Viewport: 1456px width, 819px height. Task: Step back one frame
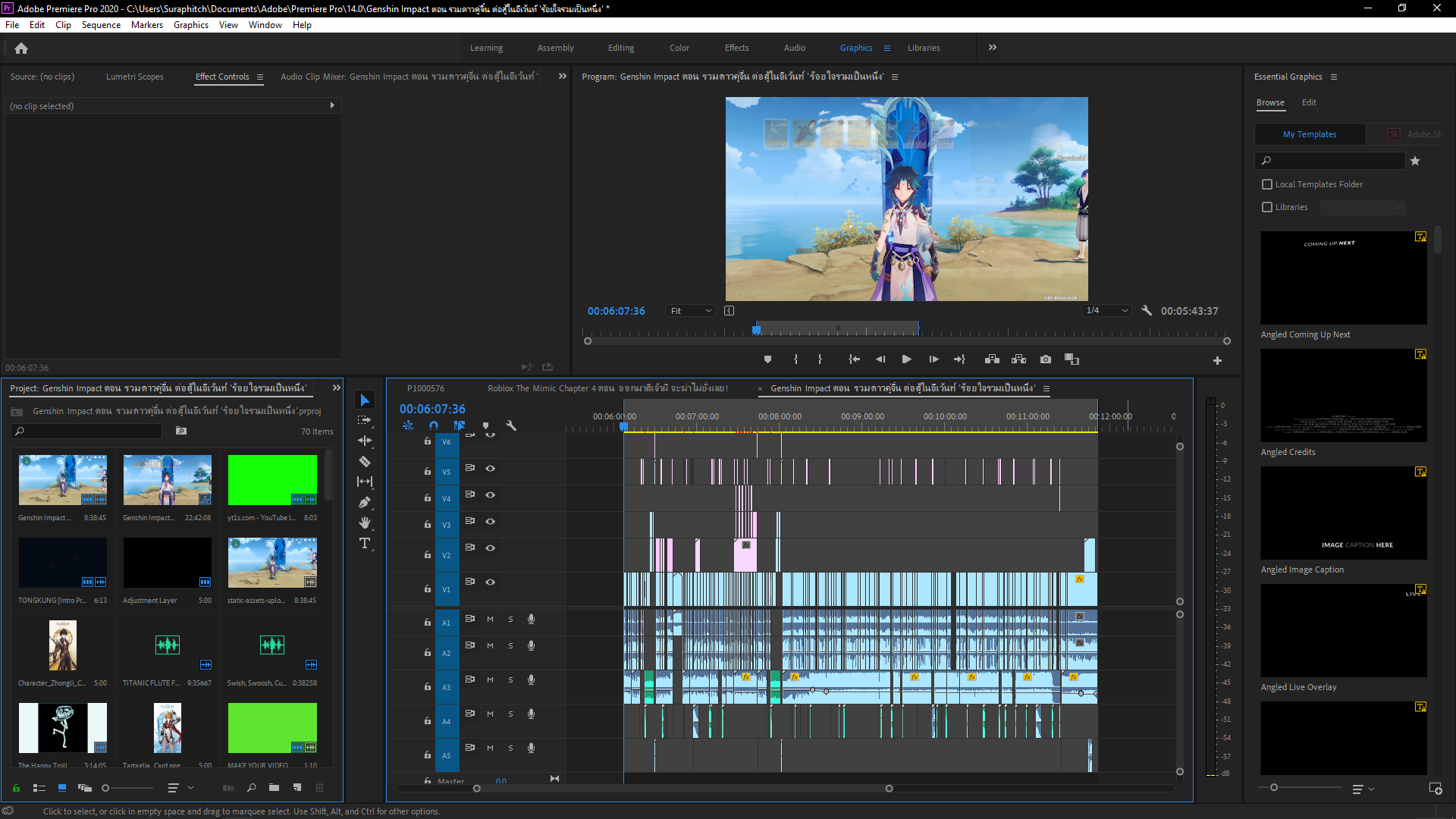click(x=880, y=359)
